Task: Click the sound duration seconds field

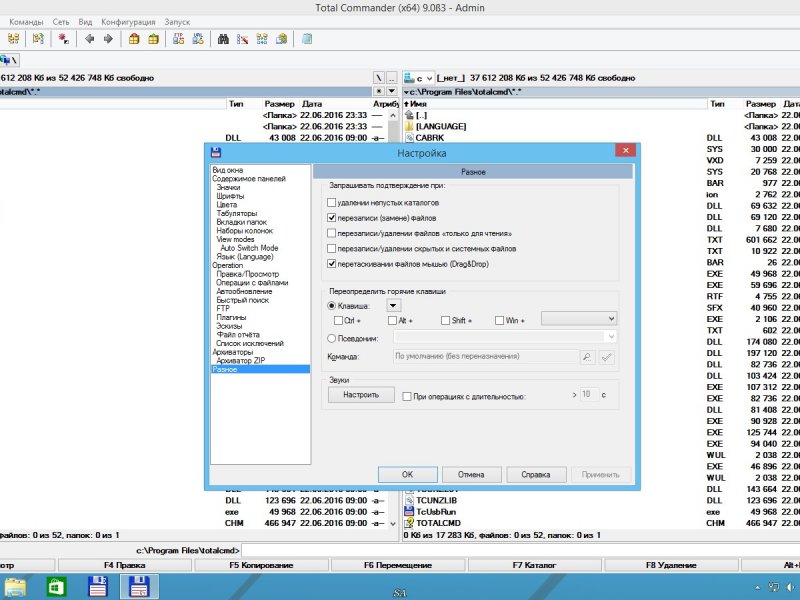Action: [589, 394]
